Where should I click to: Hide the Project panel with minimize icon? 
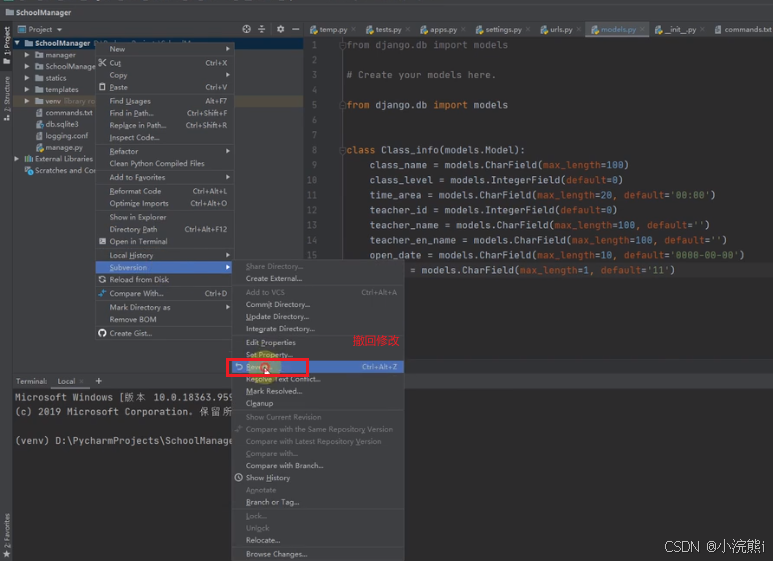pos(295,29)
